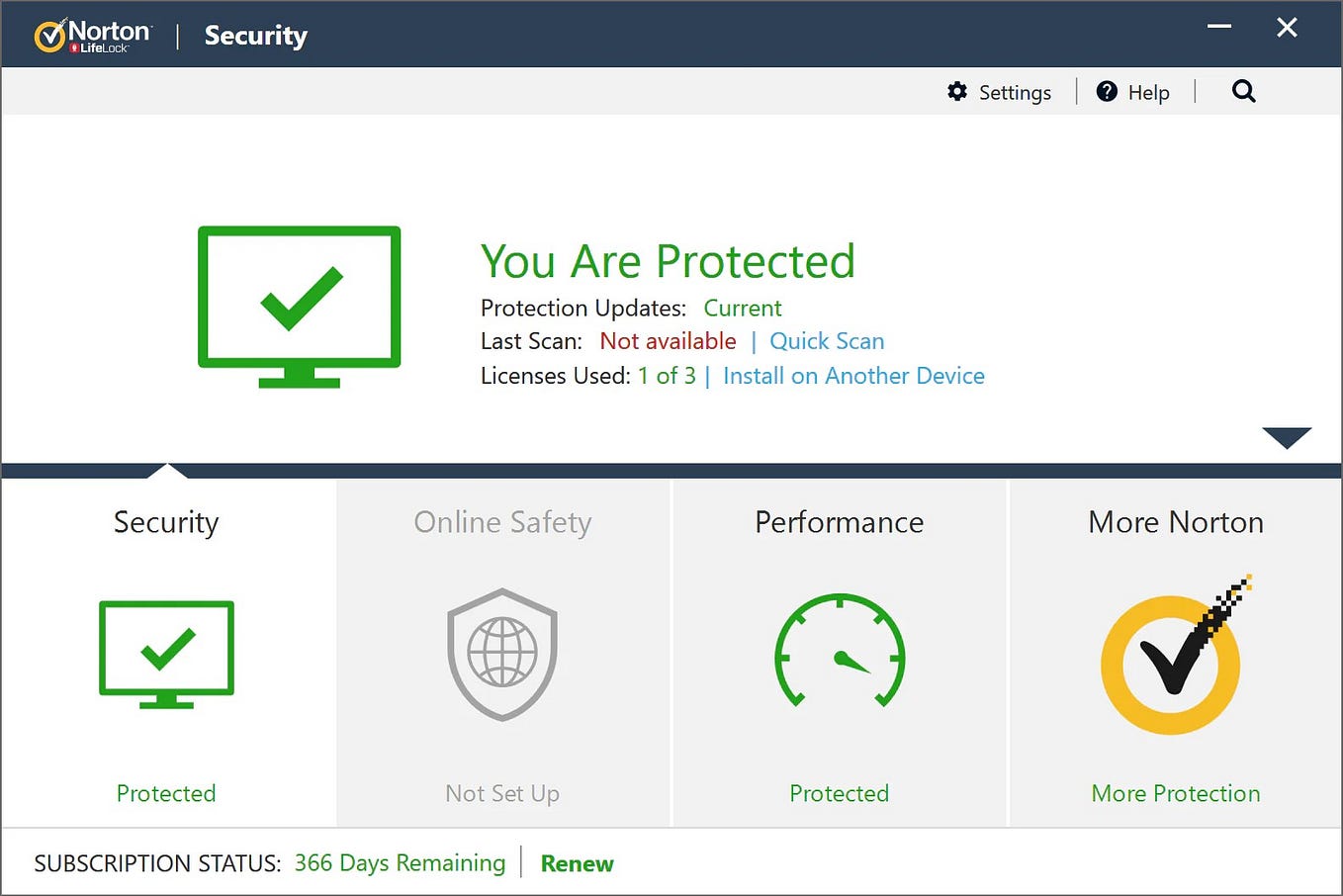Click the gray shield Online Safety icon
This screenshot has width=1343, height=896.
pos(502,653)
